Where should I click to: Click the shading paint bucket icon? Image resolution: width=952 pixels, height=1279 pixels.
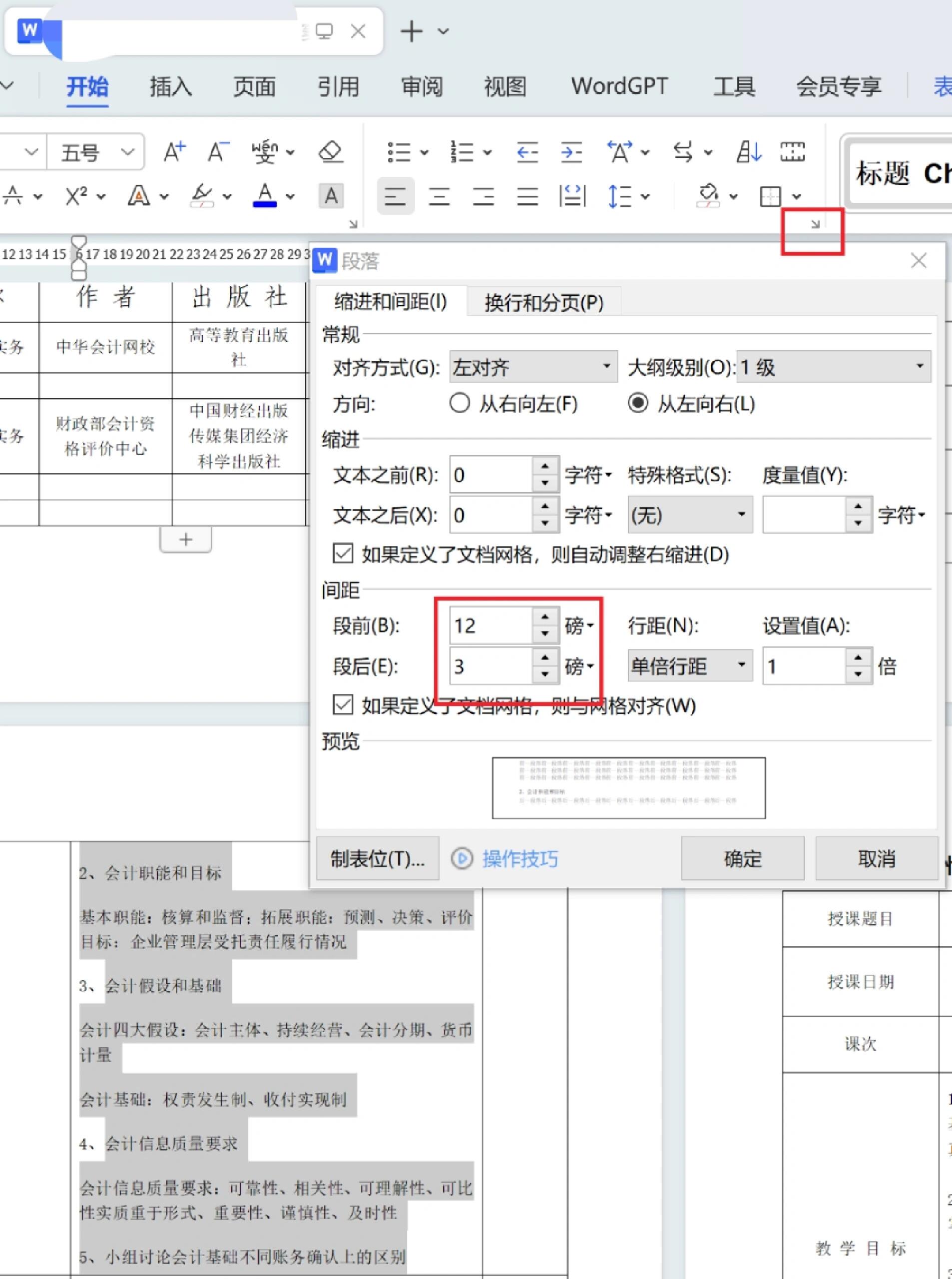(x=708, y=196)
